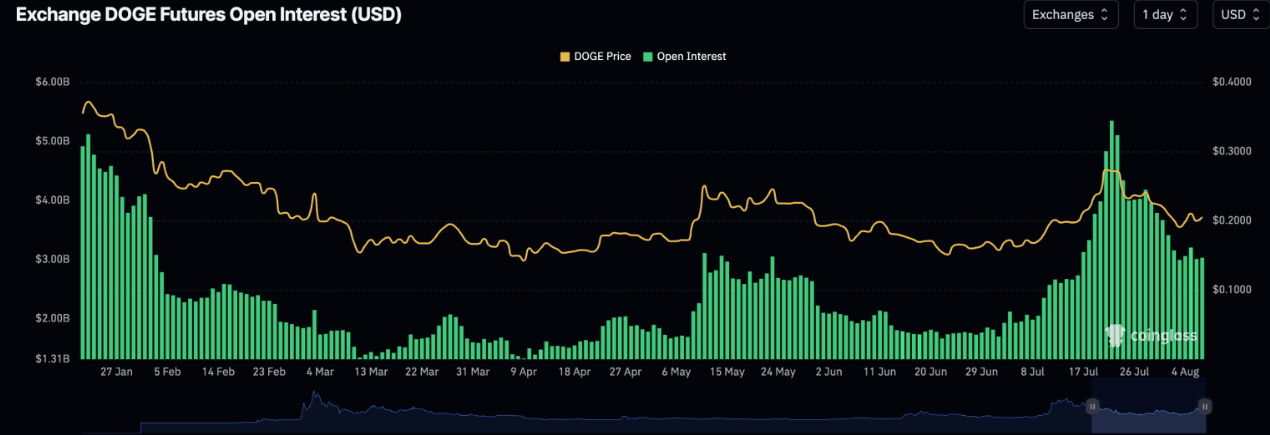Click the 11 Jun date label
This screenshot has width=1270, height=435.
click(880, 371)
